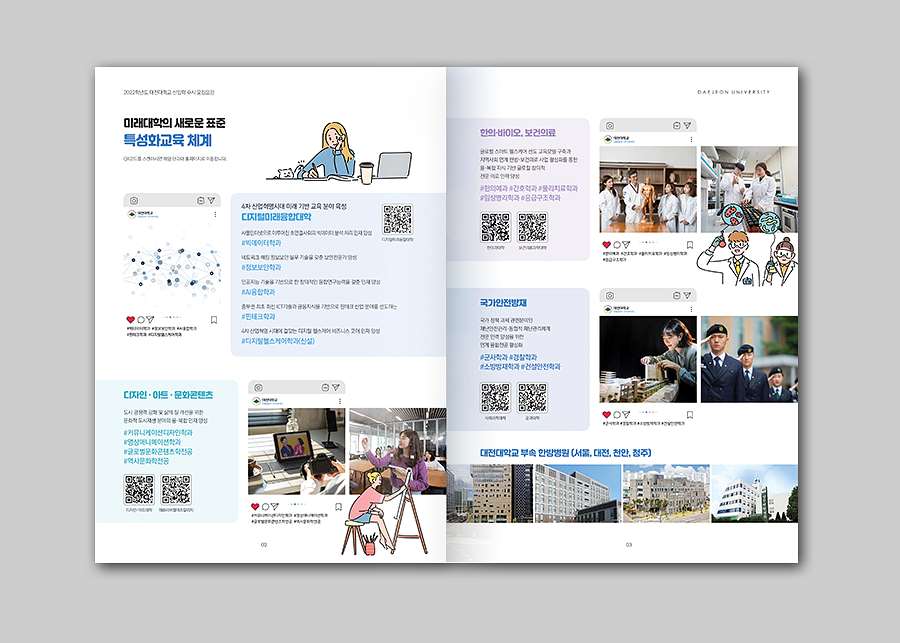Open the tablet and camera photo

click(296, 451)
